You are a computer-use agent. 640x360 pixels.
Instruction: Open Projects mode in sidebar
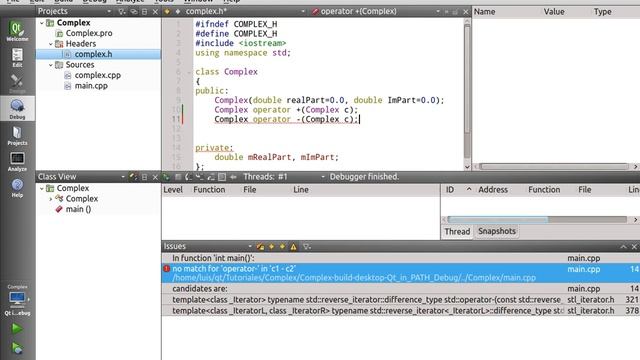click(17, 136)
